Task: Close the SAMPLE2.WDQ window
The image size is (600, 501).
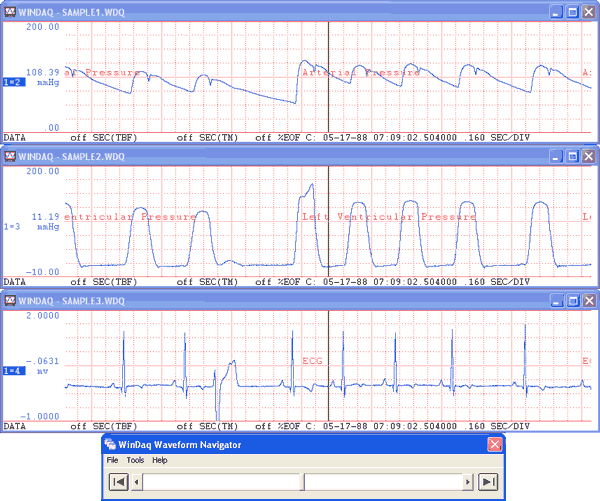Action: [x=589, y=156]
